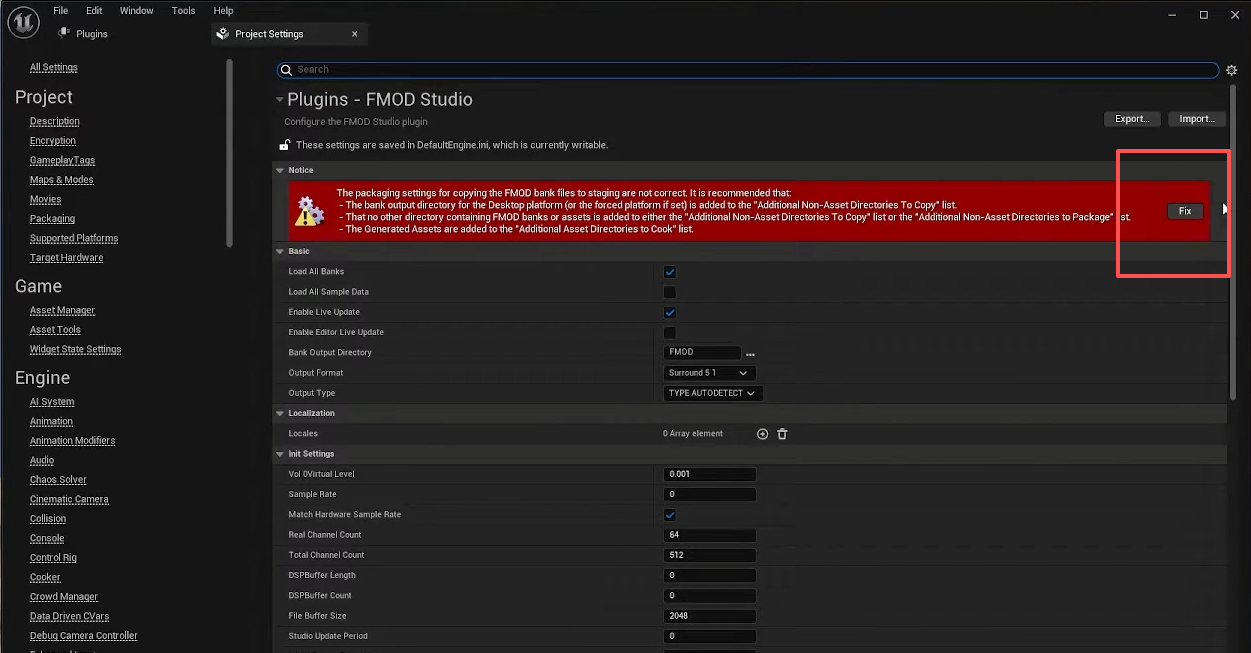Uncheck Match Hardware Sample Rate

(x=669, y=514)
